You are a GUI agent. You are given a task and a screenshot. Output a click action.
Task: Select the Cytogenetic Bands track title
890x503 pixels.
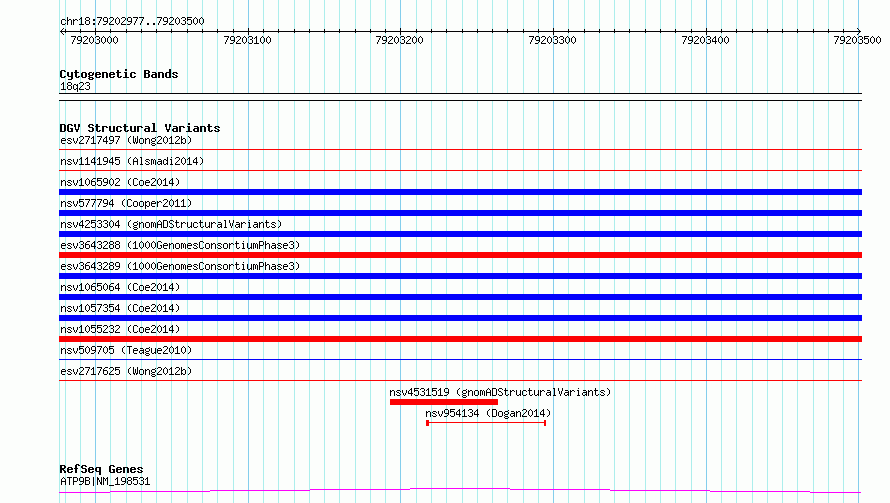[119, 74]
